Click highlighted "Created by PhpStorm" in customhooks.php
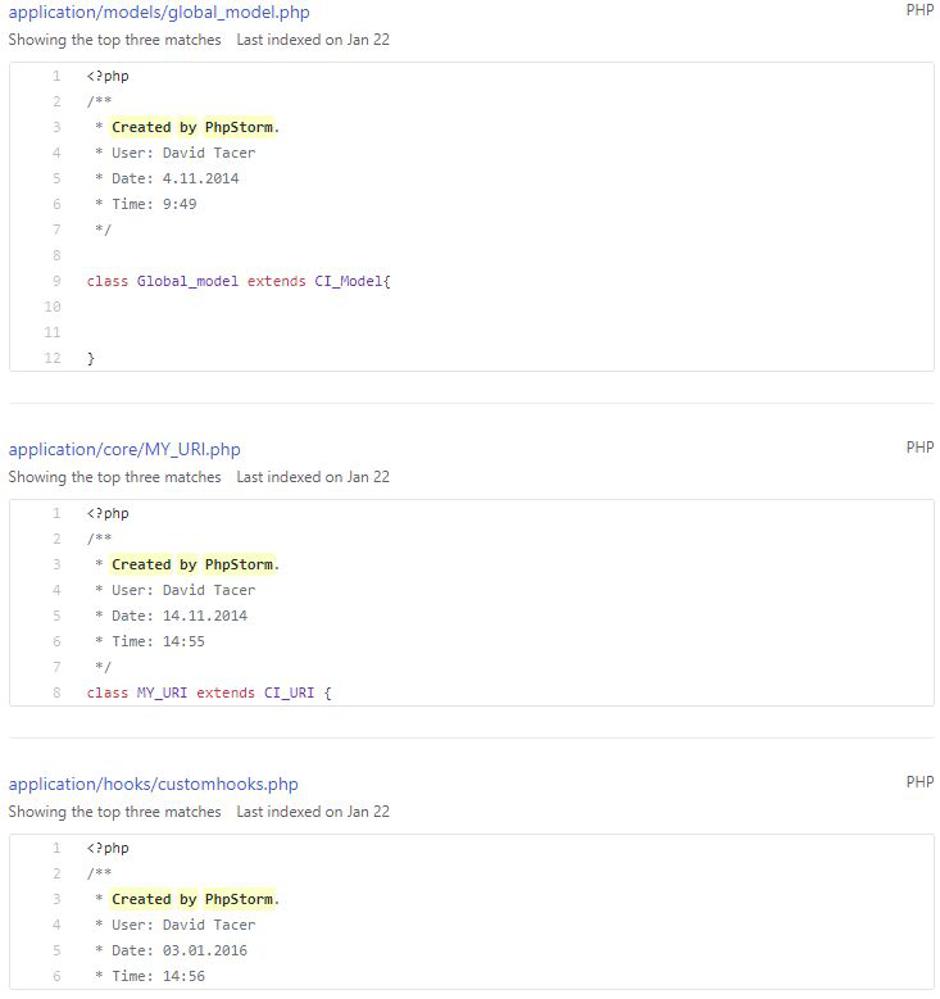940x999 pixels. click(194, 899)
